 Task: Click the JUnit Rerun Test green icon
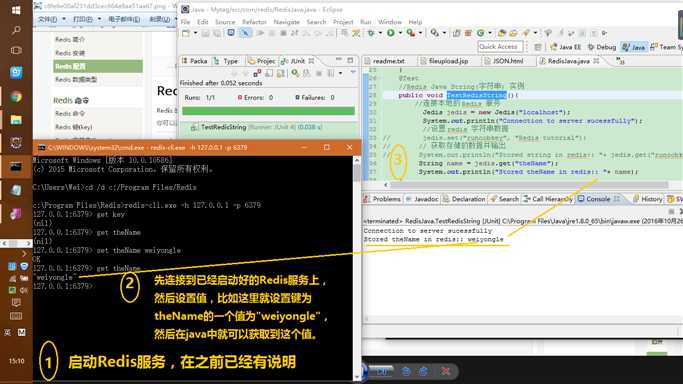tap(295, 73)
